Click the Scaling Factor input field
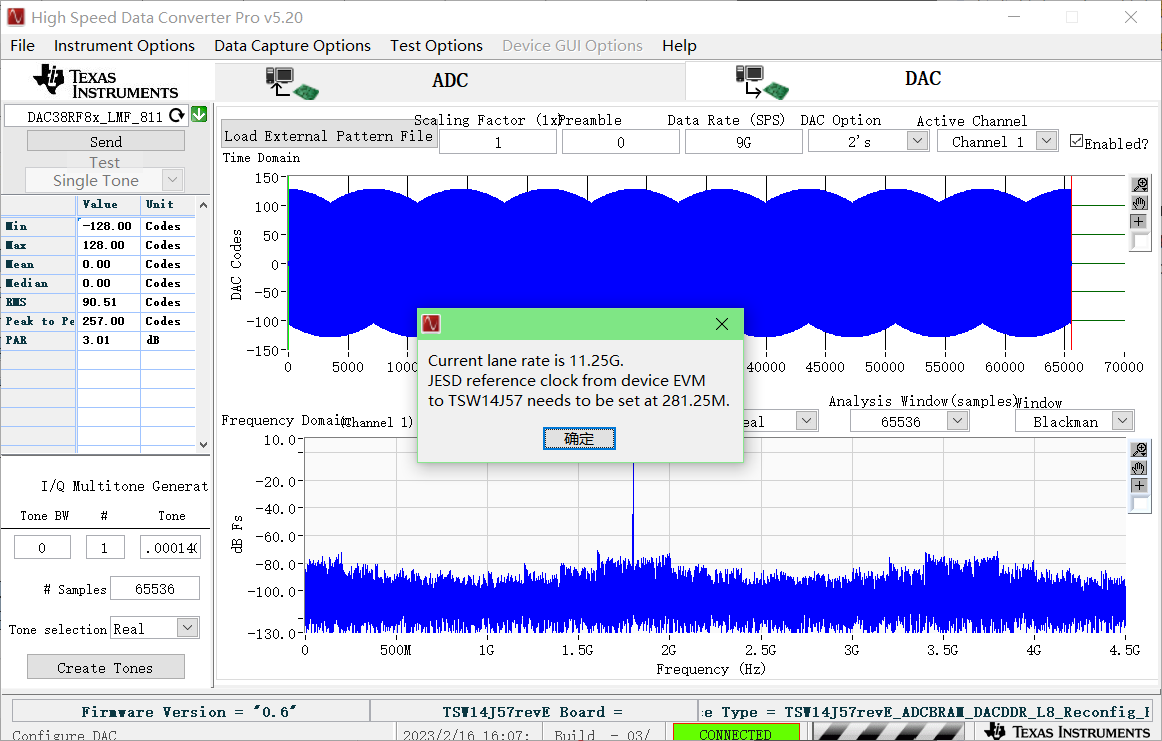 (498, 142)
